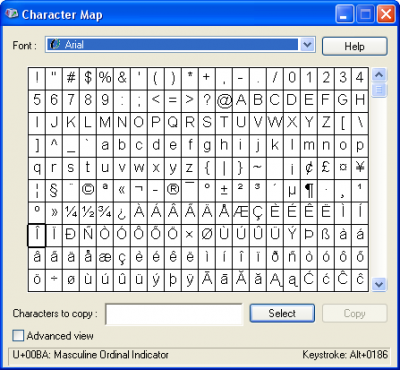Image resolution: width=400 pixels, height=370 pixels.
Task: Pick the uppercase Ø slashed O
Action: point(207,235)
